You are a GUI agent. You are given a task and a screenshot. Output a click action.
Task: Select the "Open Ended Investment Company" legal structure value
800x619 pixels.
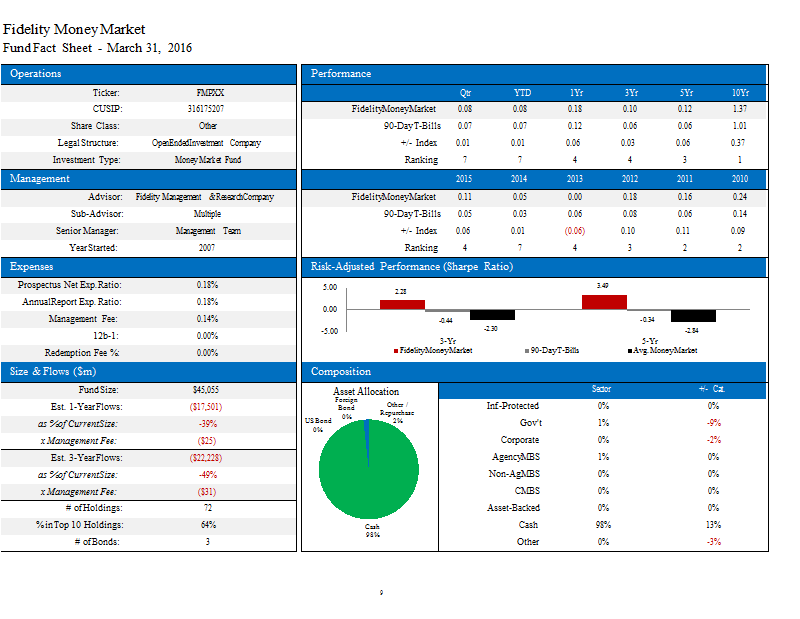click(206, 143)
